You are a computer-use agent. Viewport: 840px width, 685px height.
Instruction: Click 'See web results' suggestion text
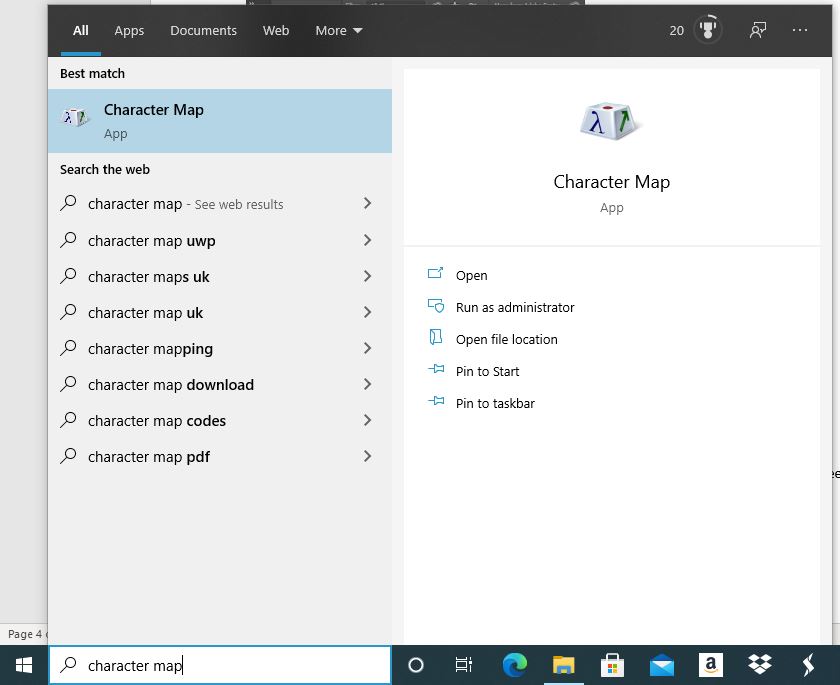click(x=239, y=205)
